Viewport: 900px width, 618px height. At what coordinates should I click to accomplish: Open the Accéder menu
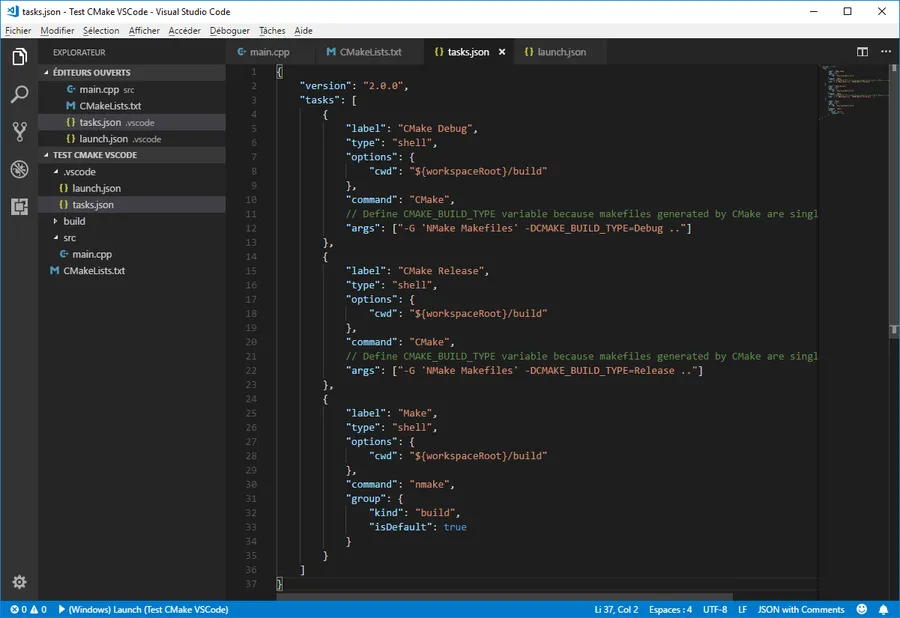click(184, 30)
